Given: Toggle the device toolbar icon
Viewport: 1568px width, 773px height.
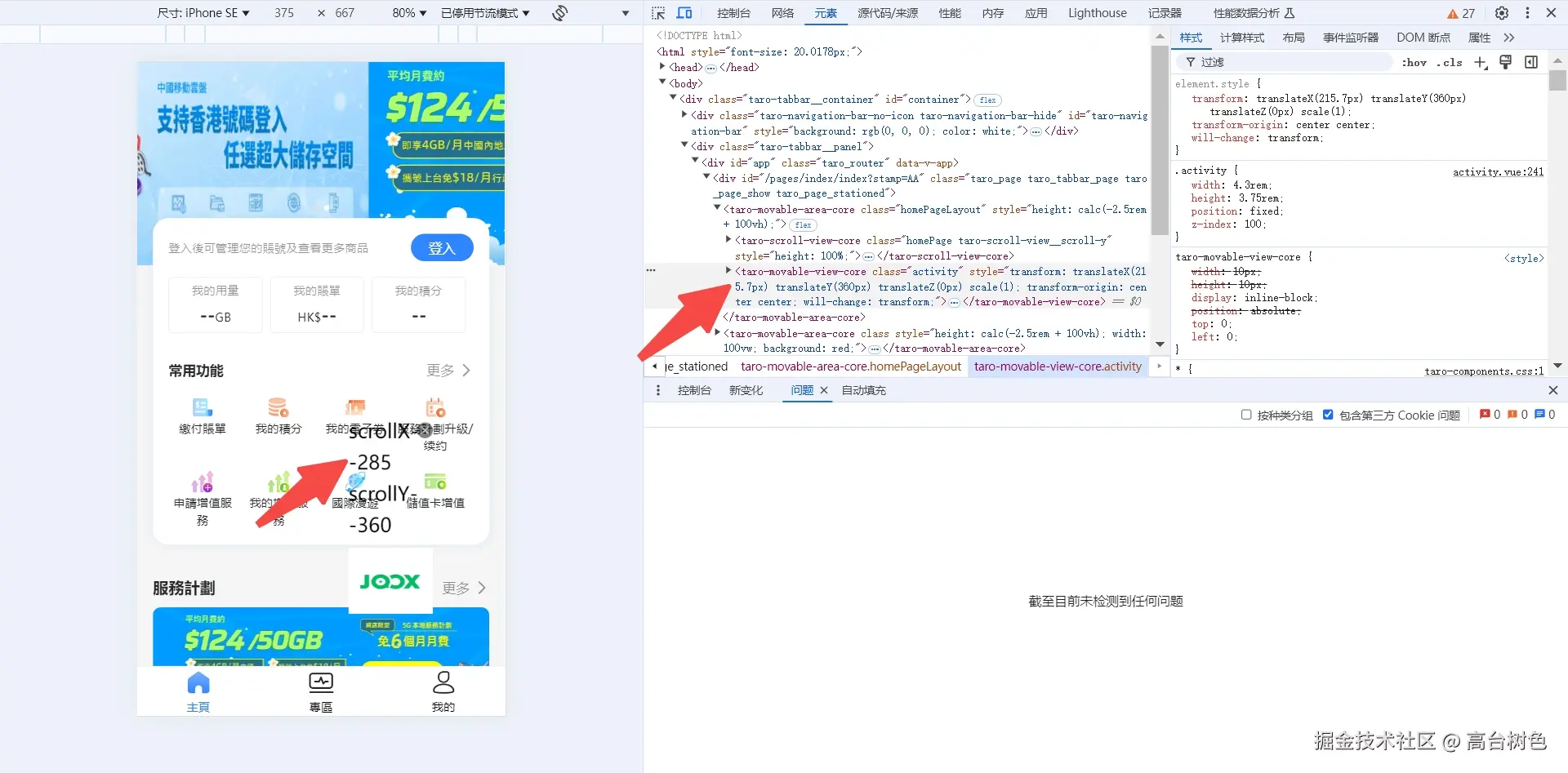Looking at the screenshot, I should pos(684,13).
